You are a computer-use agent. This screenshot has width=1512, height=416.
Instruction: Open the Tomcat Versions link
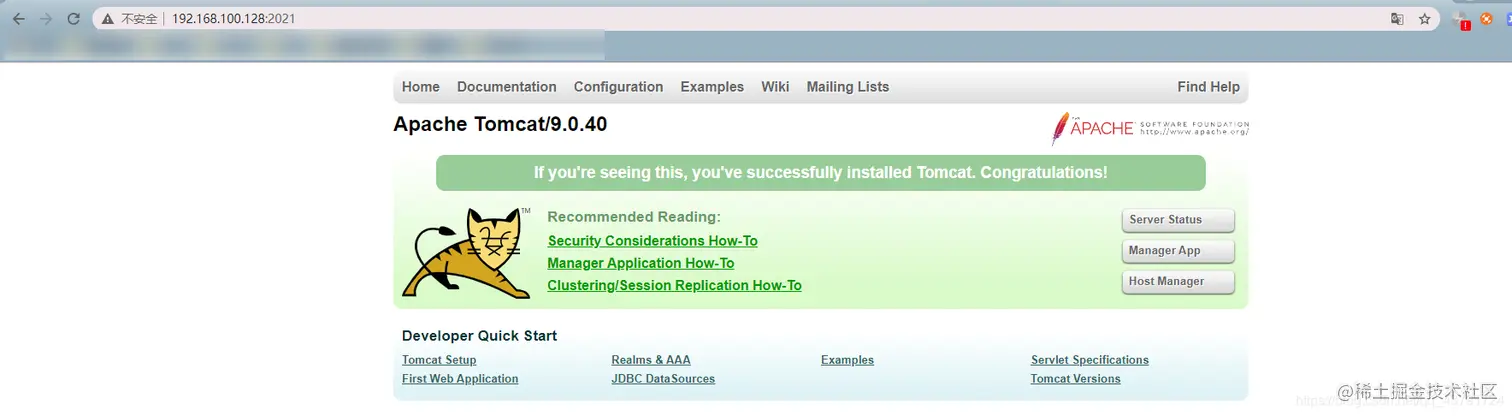(x=1076, y=379)
